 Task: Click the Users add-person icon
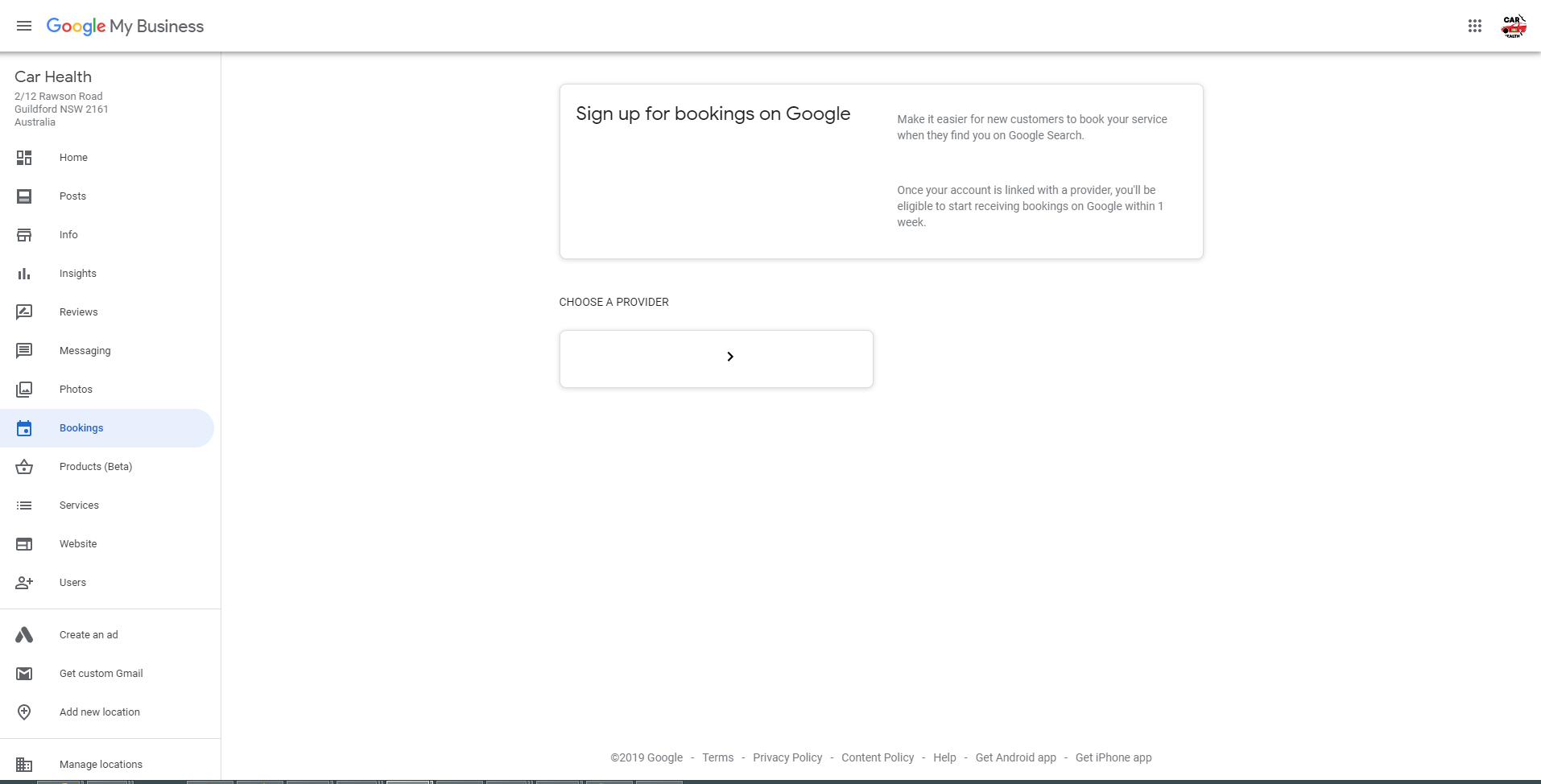[x=24, y=583]
